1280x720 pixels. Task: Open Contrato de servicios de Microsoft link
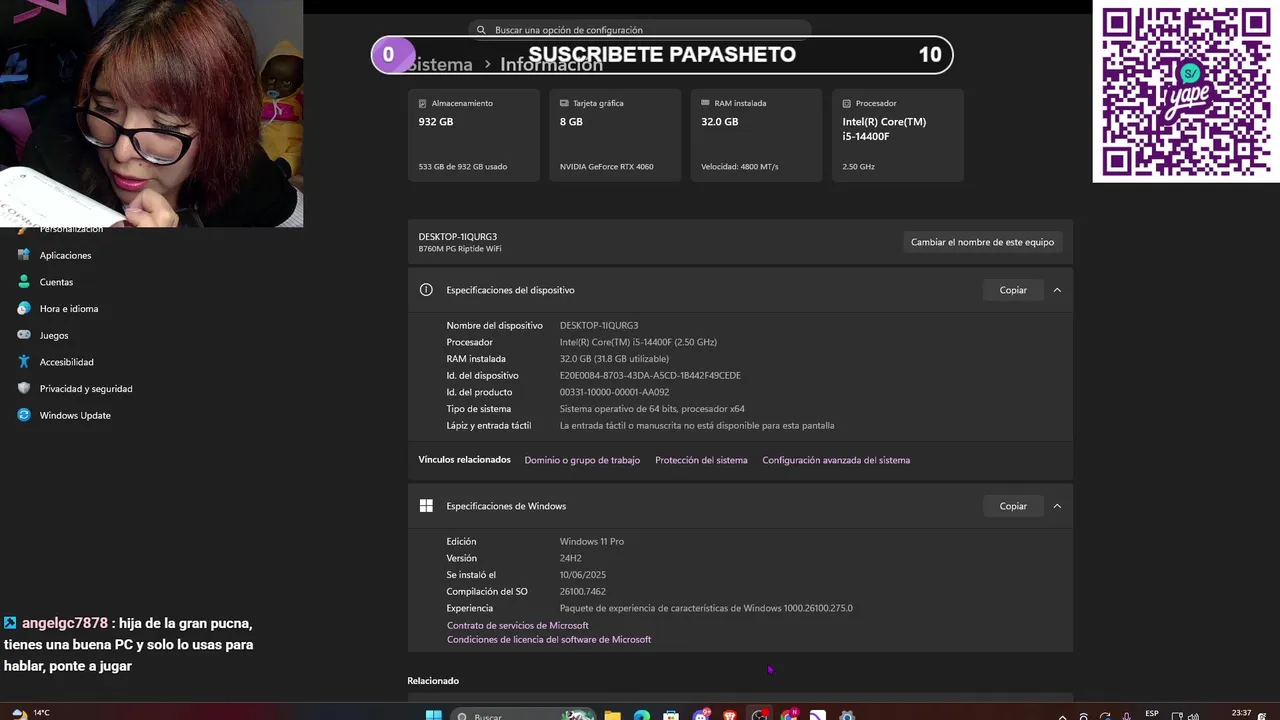click(518, 625)
